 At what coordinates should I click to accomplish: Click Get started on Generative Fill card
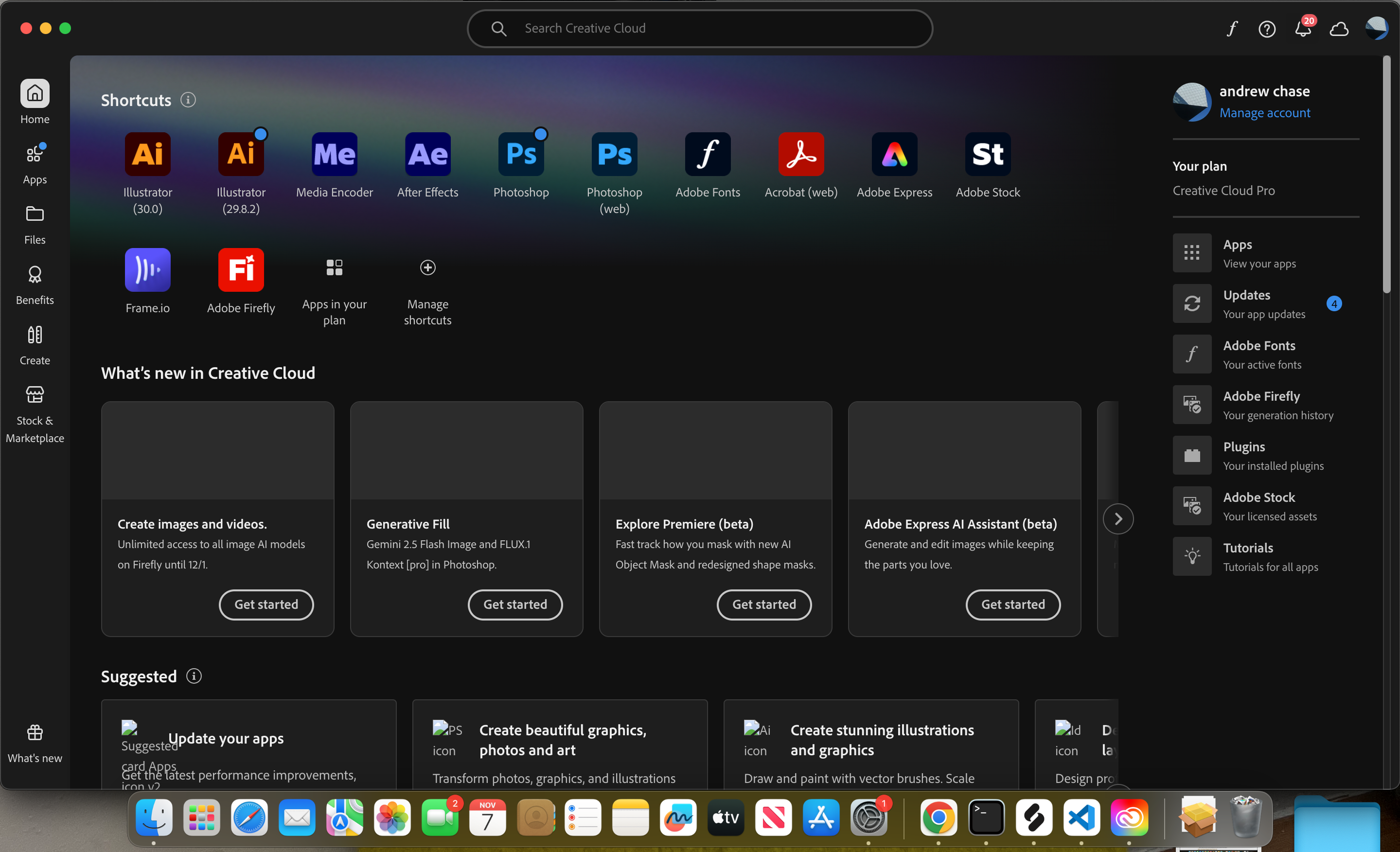click(x=515, y=604)
